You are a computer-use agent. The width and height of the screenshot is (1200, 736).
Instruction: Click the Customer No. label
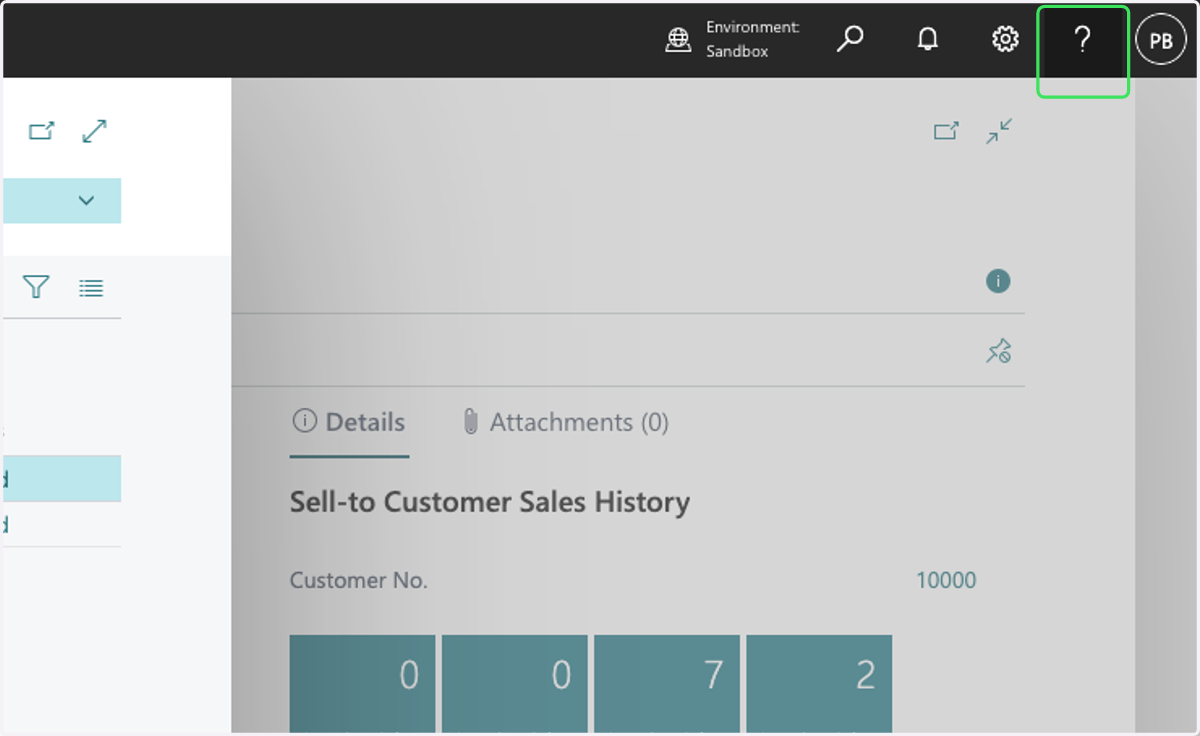(x=359, y=581)
